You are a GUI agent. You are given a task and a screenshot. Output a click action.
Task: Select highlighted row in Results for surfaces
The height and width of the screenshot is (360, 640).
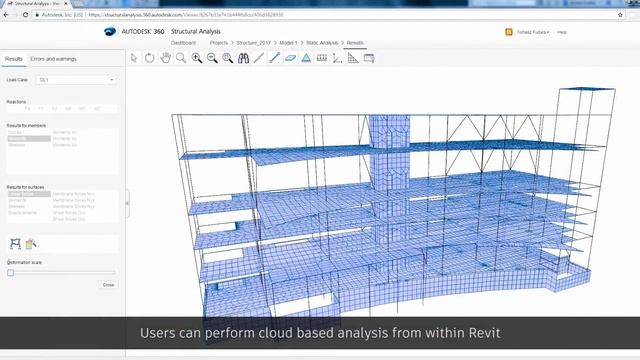pos(29,194)
